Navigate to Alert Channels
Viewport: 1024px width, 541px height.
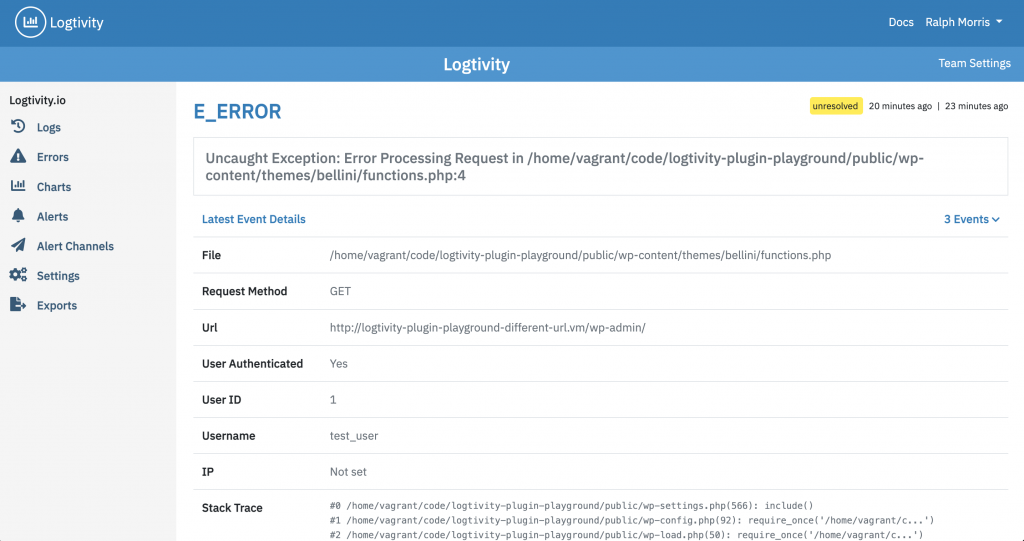75,246
